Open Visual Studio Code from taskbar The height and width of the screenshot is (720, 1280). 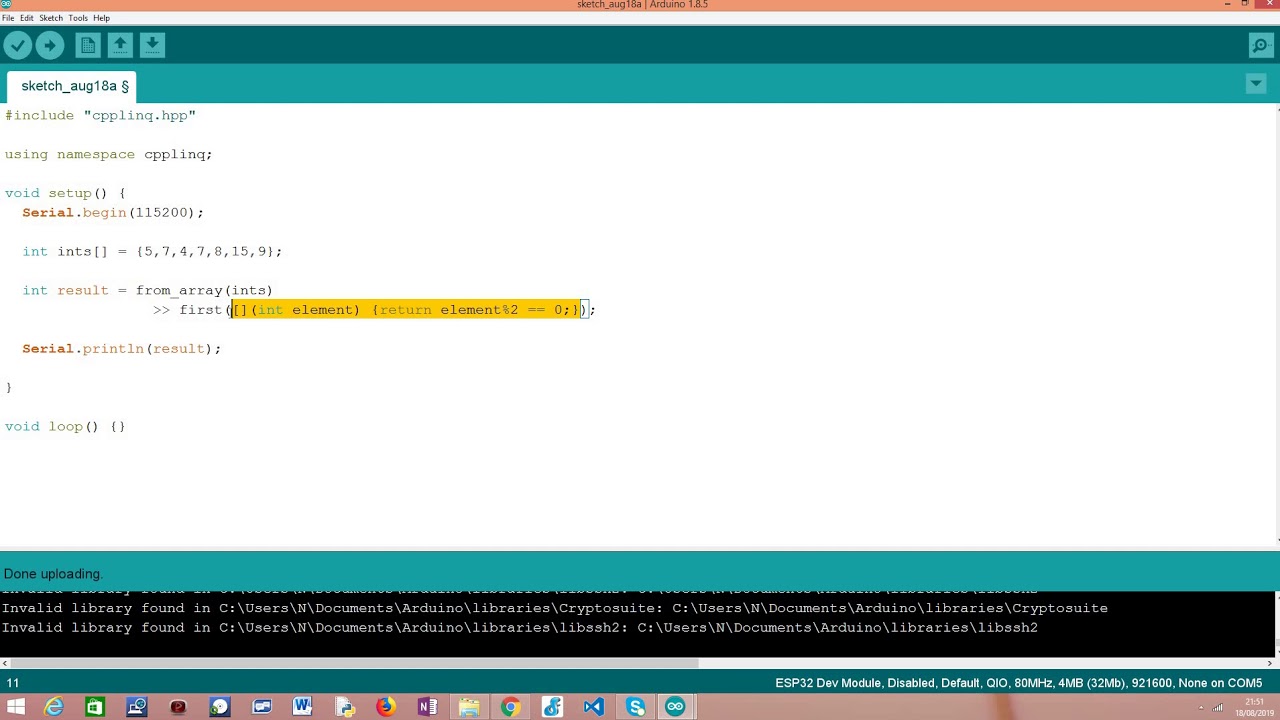(593, 707)
